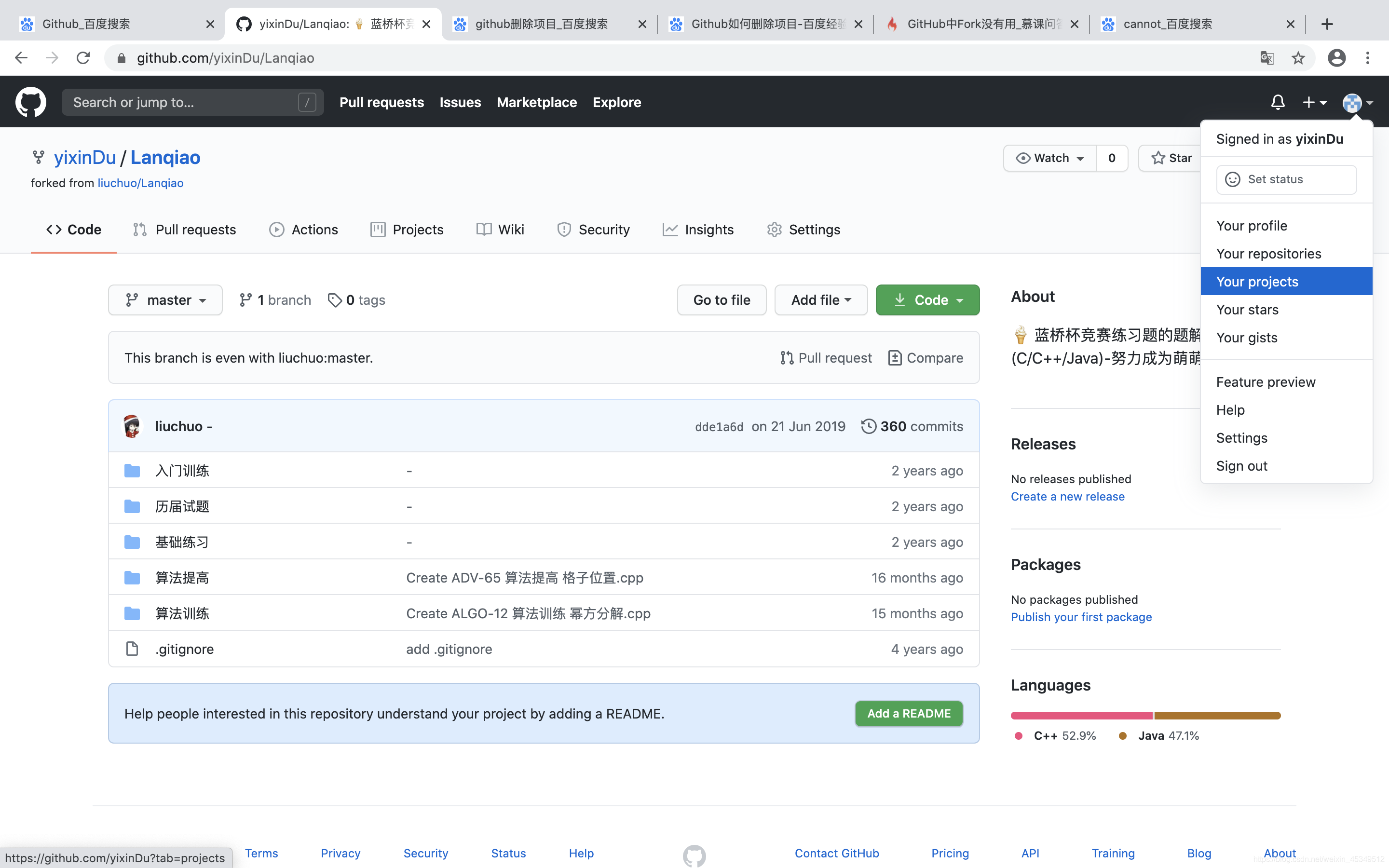The width and height of the screenshot is (1389, 868).
Task: Click the browser address bar URL
Action: tap(226, 58)
